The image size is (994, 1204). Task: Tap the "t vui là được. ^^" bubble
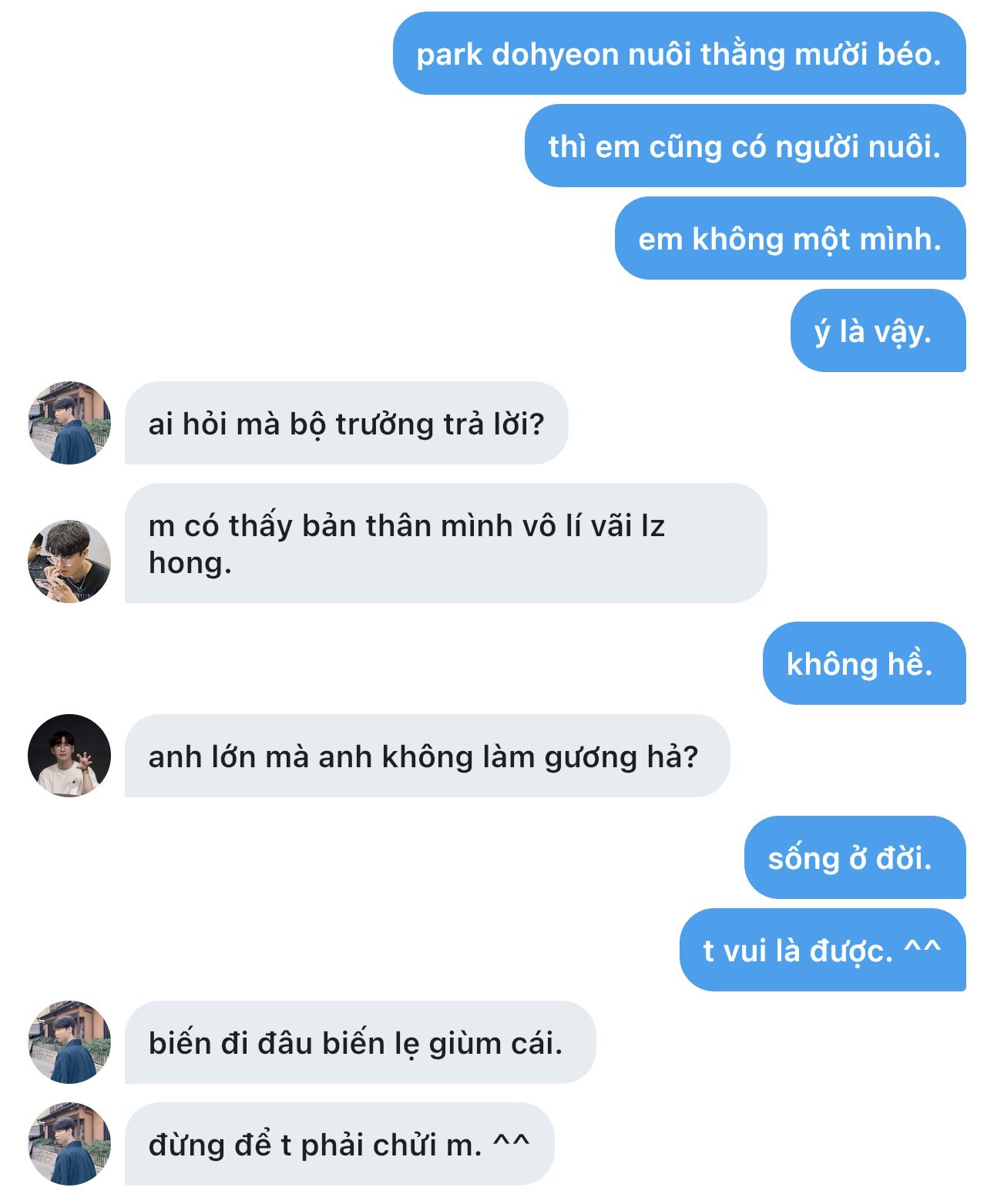coord(822,950)
